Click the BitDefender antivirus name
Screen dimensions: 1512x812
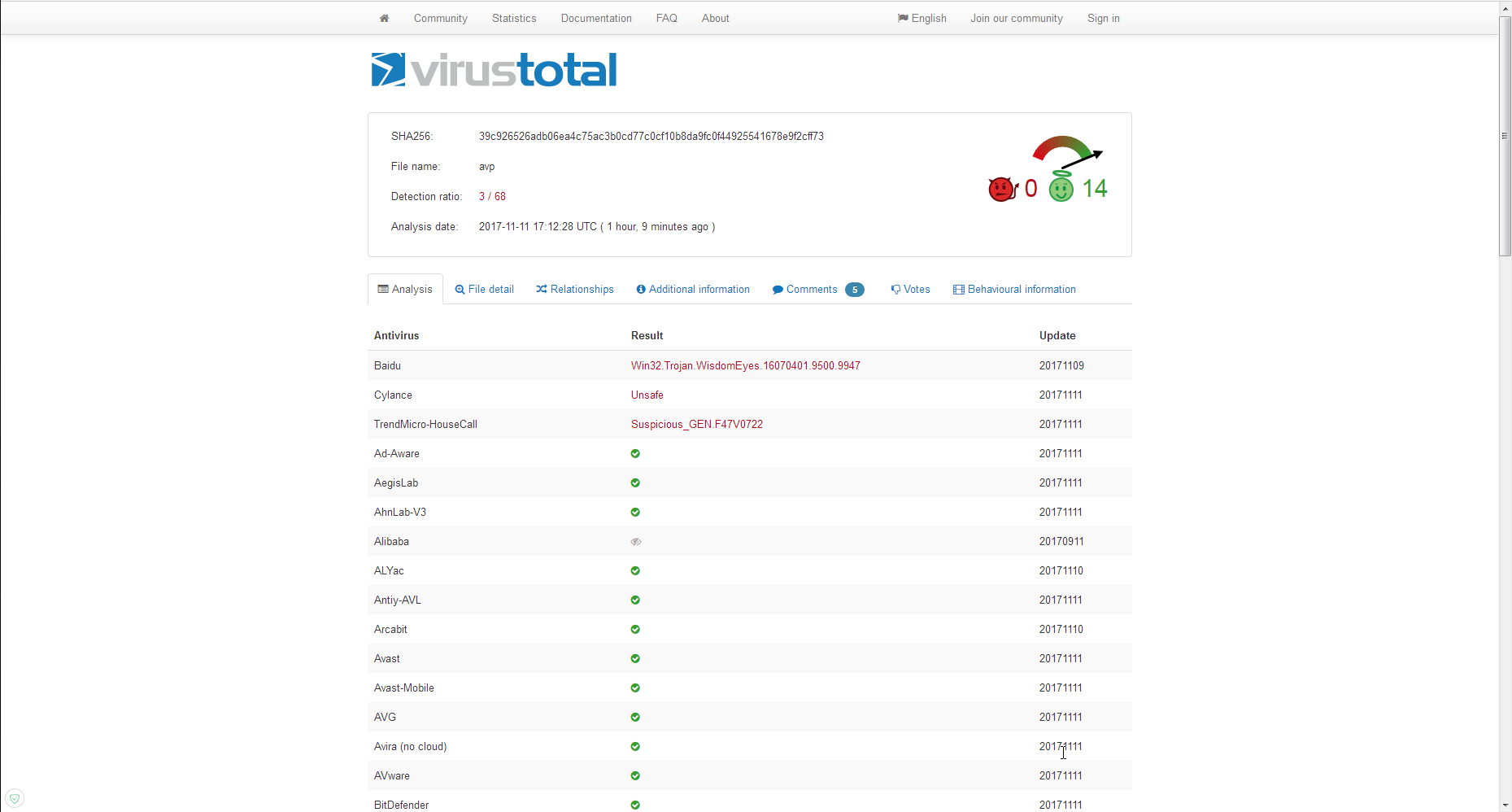(401, 805)
